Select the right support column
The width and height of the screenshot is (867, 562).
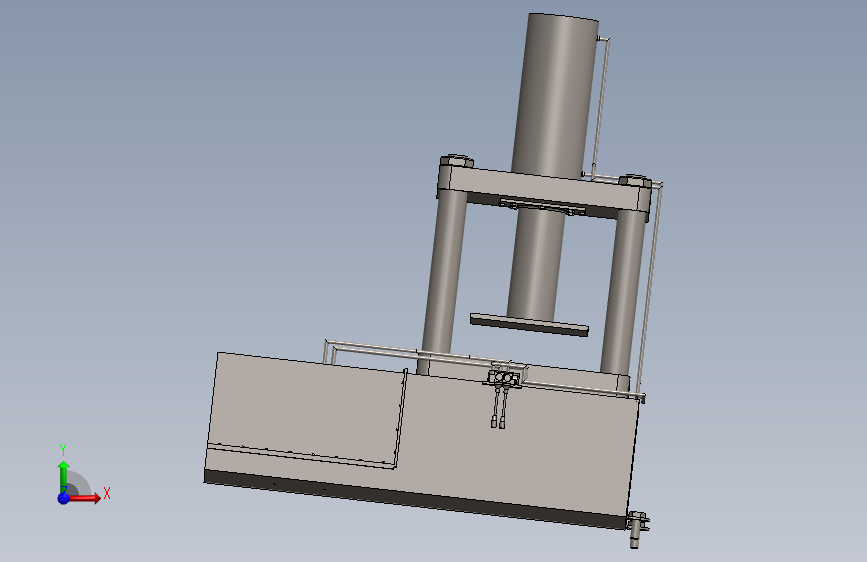click(x=624, y=293)
